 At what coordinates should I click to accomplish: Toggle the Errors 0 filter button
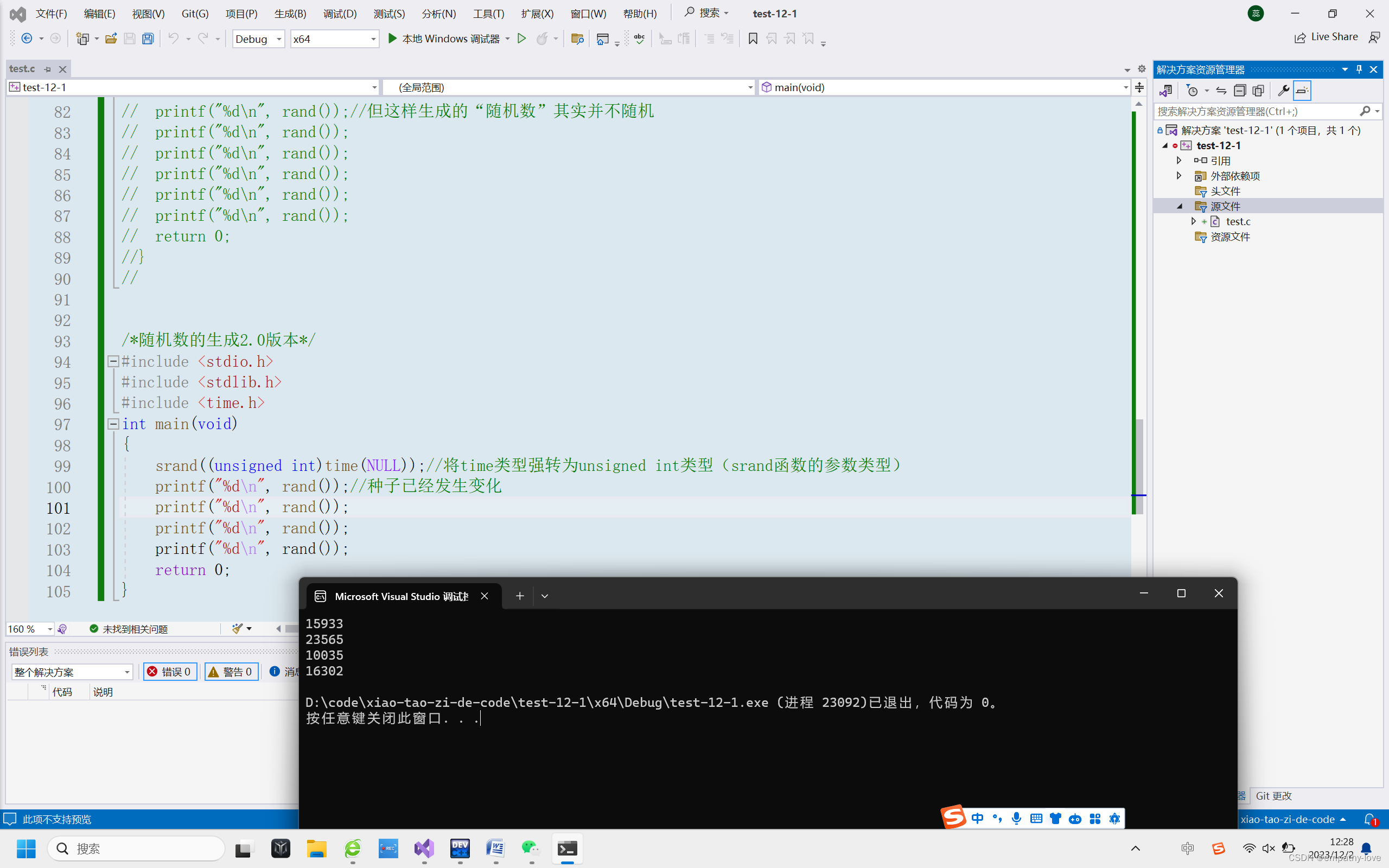[170, 672]
